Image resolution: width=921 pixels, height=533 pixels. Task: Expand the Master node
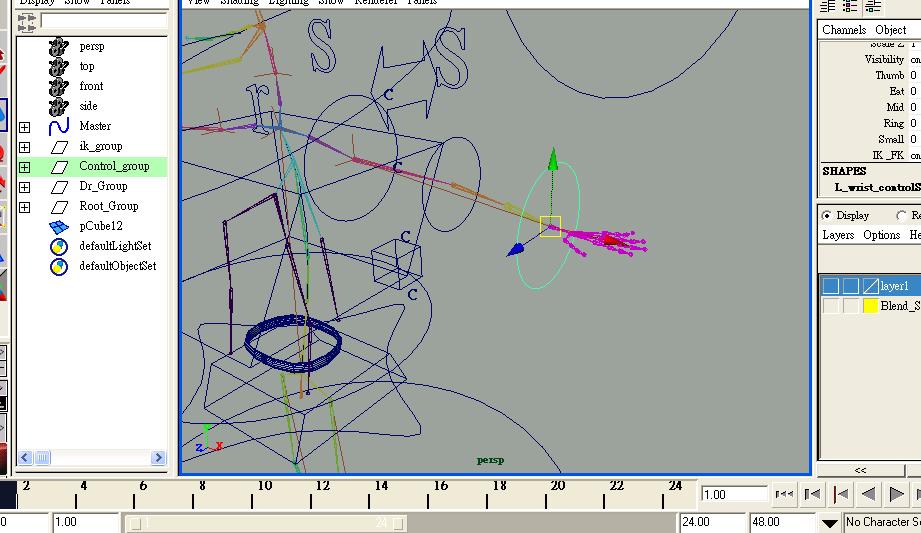pos(25,127)
